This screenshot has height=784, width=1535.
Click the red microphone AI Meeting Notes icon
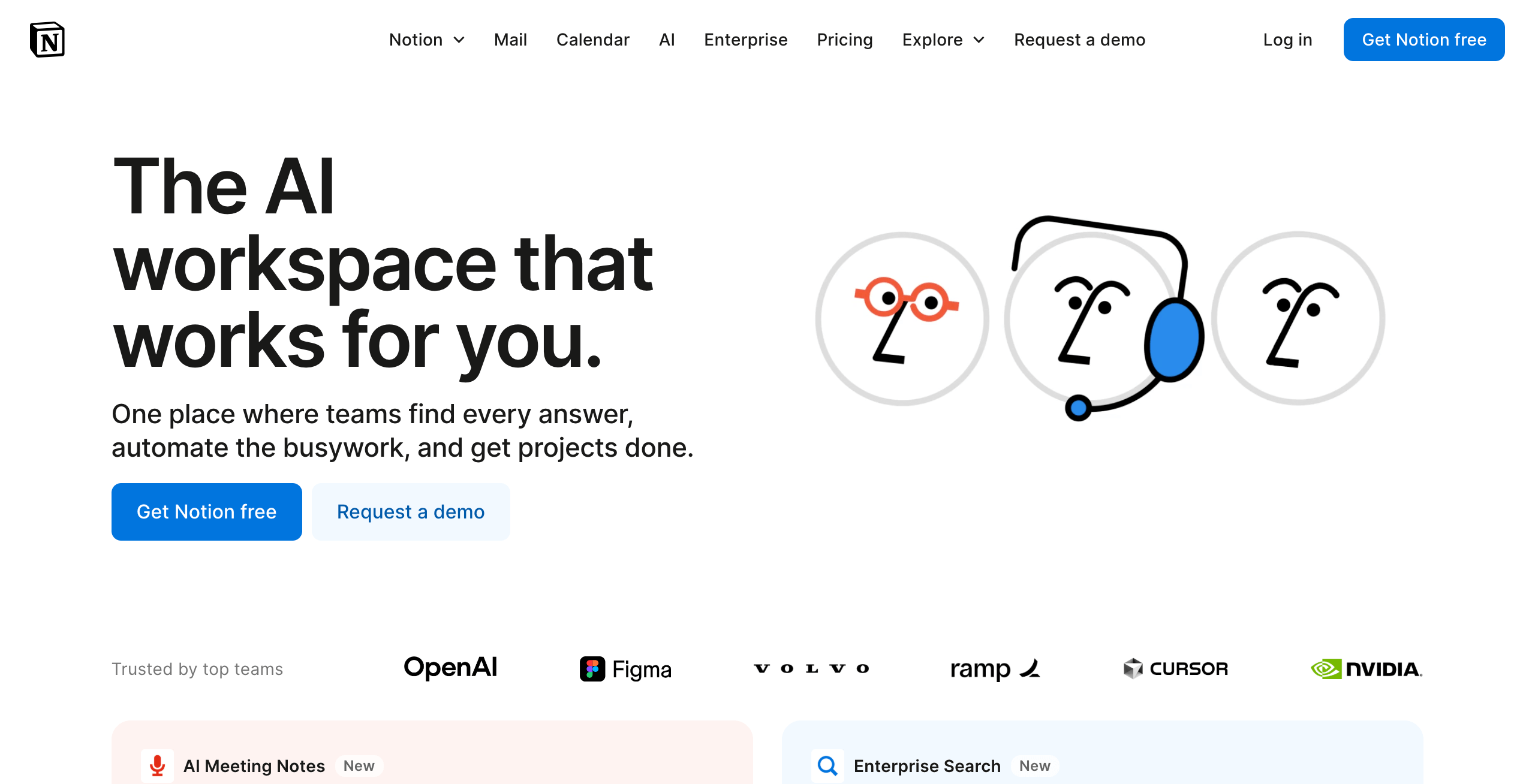[x=157, y=765]
